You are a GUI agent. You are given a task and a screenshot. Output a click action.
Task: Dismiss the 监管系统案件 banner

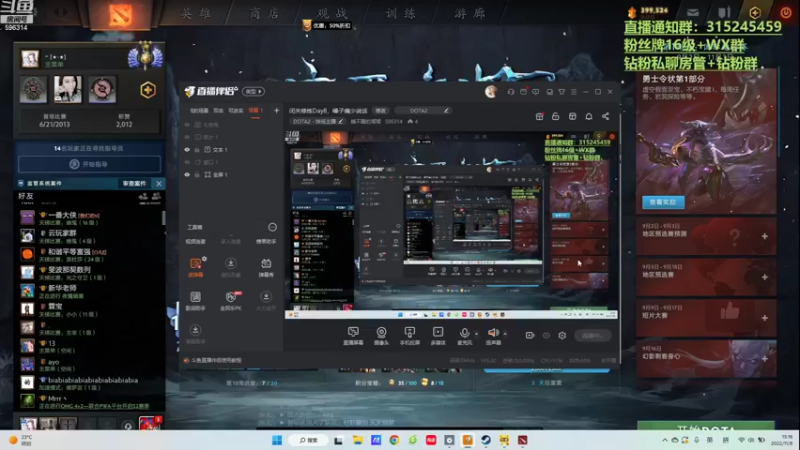coord(159,183)
